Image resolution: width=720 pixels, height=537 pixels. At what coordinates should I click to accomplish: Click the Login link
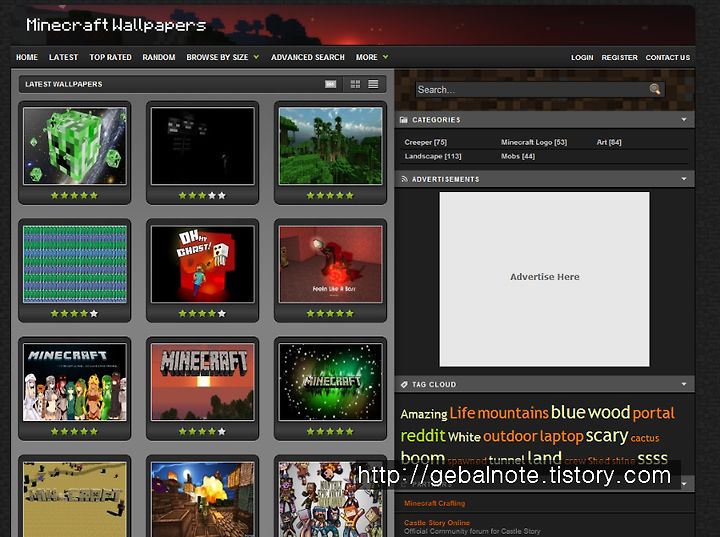pos(582,57)
